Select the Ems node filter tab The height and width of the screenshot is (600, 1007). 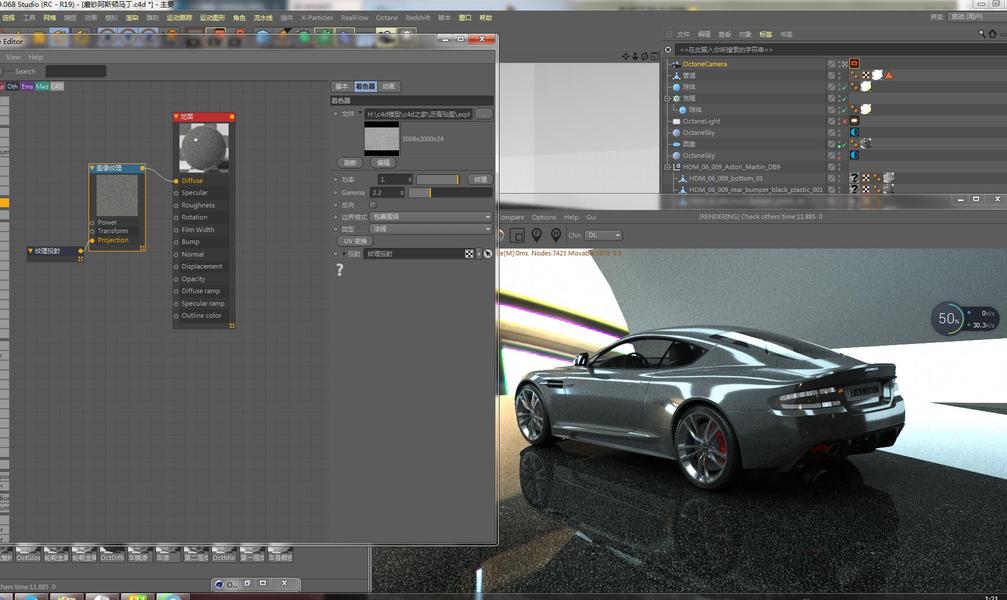point(27,86)
